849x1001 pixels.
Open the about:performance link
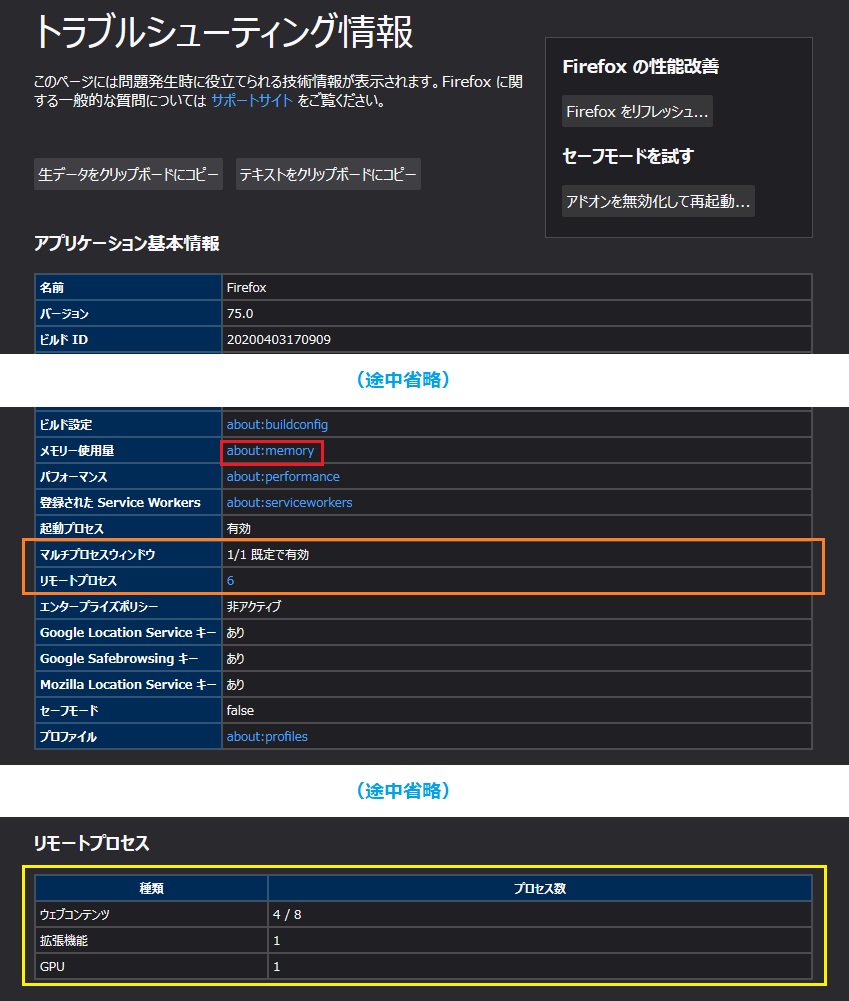[283, 477]
